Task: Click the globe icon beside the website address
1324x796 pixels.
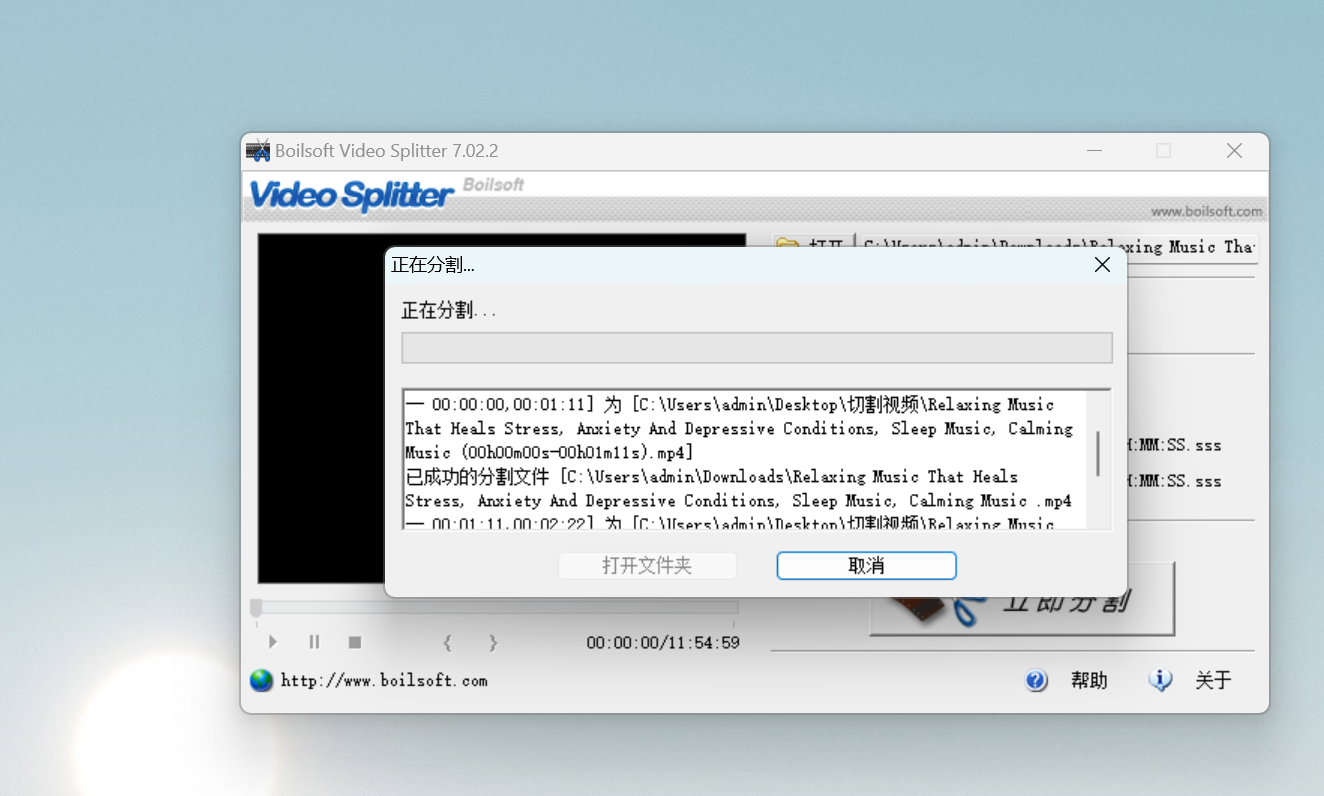Action: (261, 680)
